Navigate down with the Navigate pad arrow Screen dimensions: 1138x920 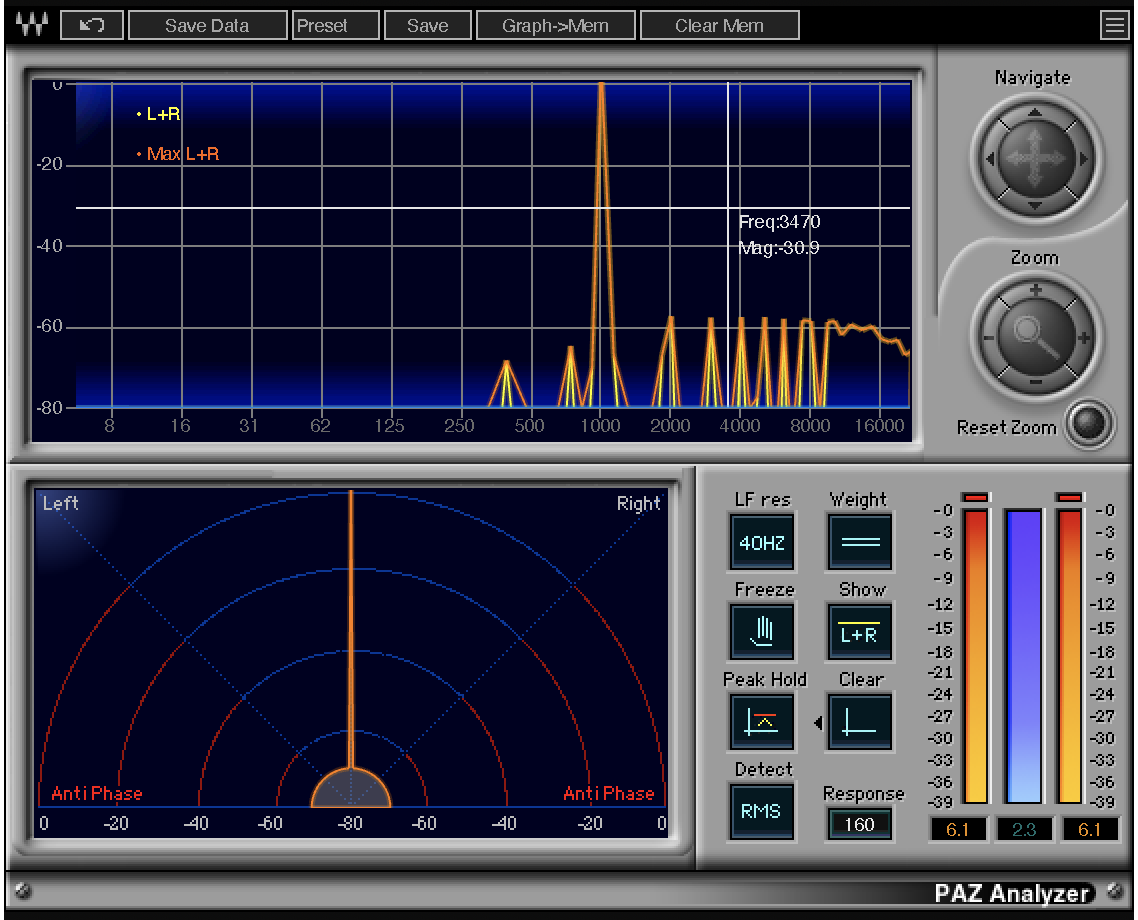(1035, 206)
